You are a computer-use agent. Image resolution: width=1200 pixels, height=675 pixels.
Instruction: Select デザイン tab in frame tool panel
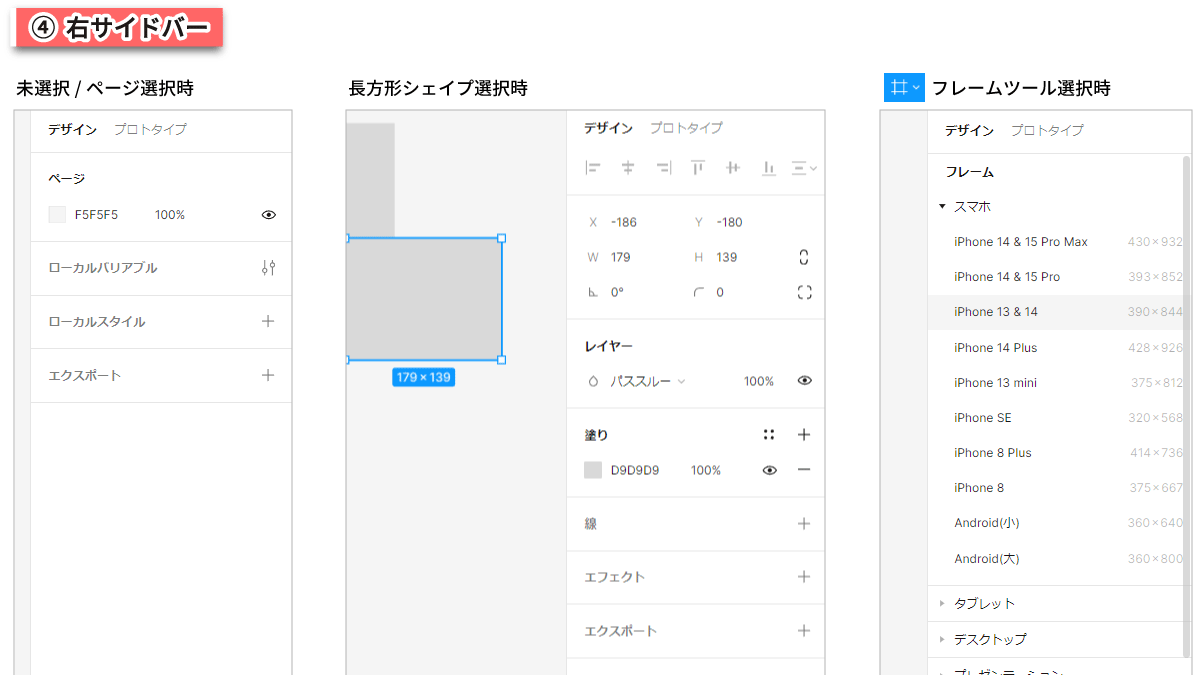(x=970, y=130)
